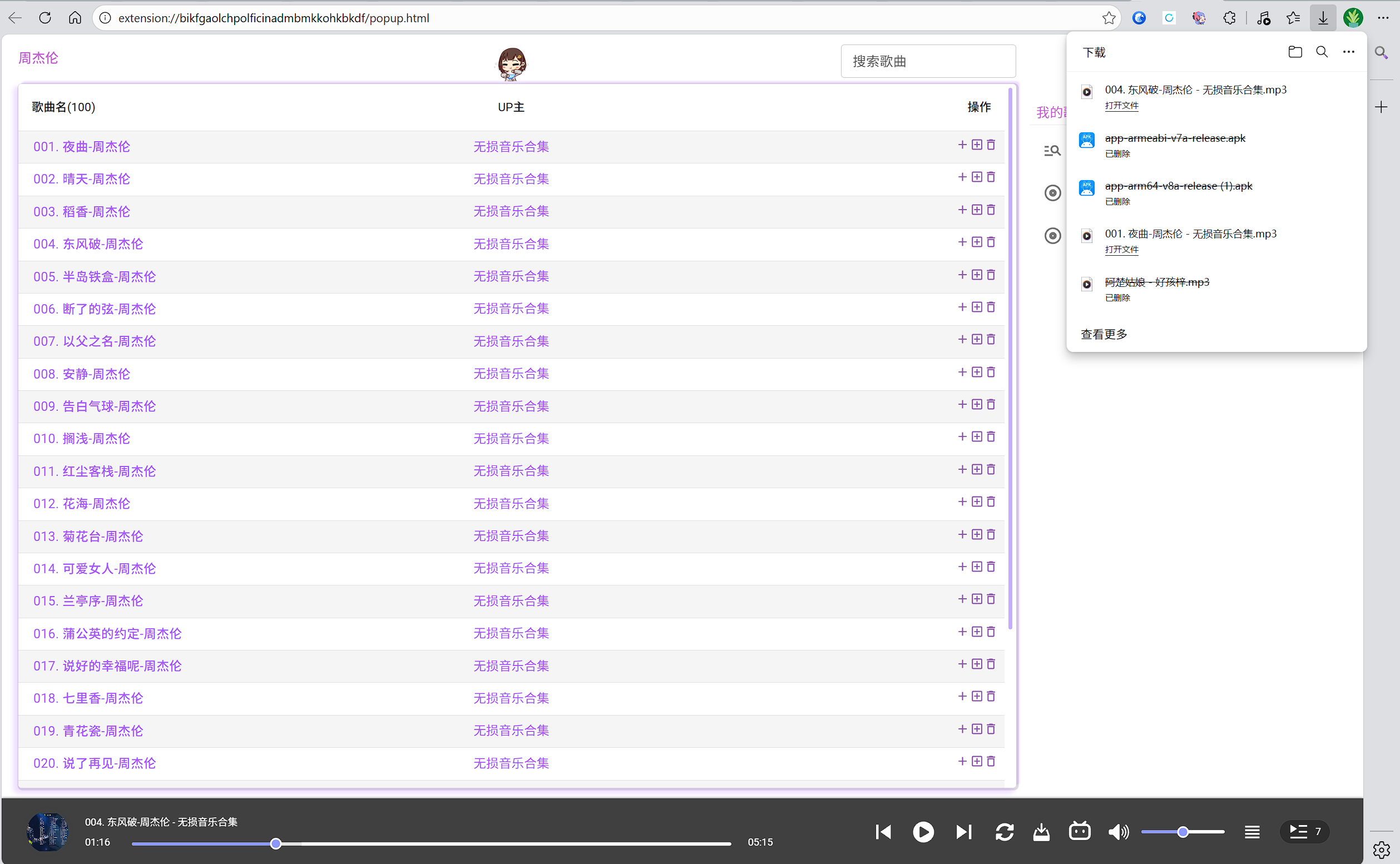Viewport: 1400px width, 864px height.
Task: Click the album cover thumbnail in player
Action: (47, 831)
